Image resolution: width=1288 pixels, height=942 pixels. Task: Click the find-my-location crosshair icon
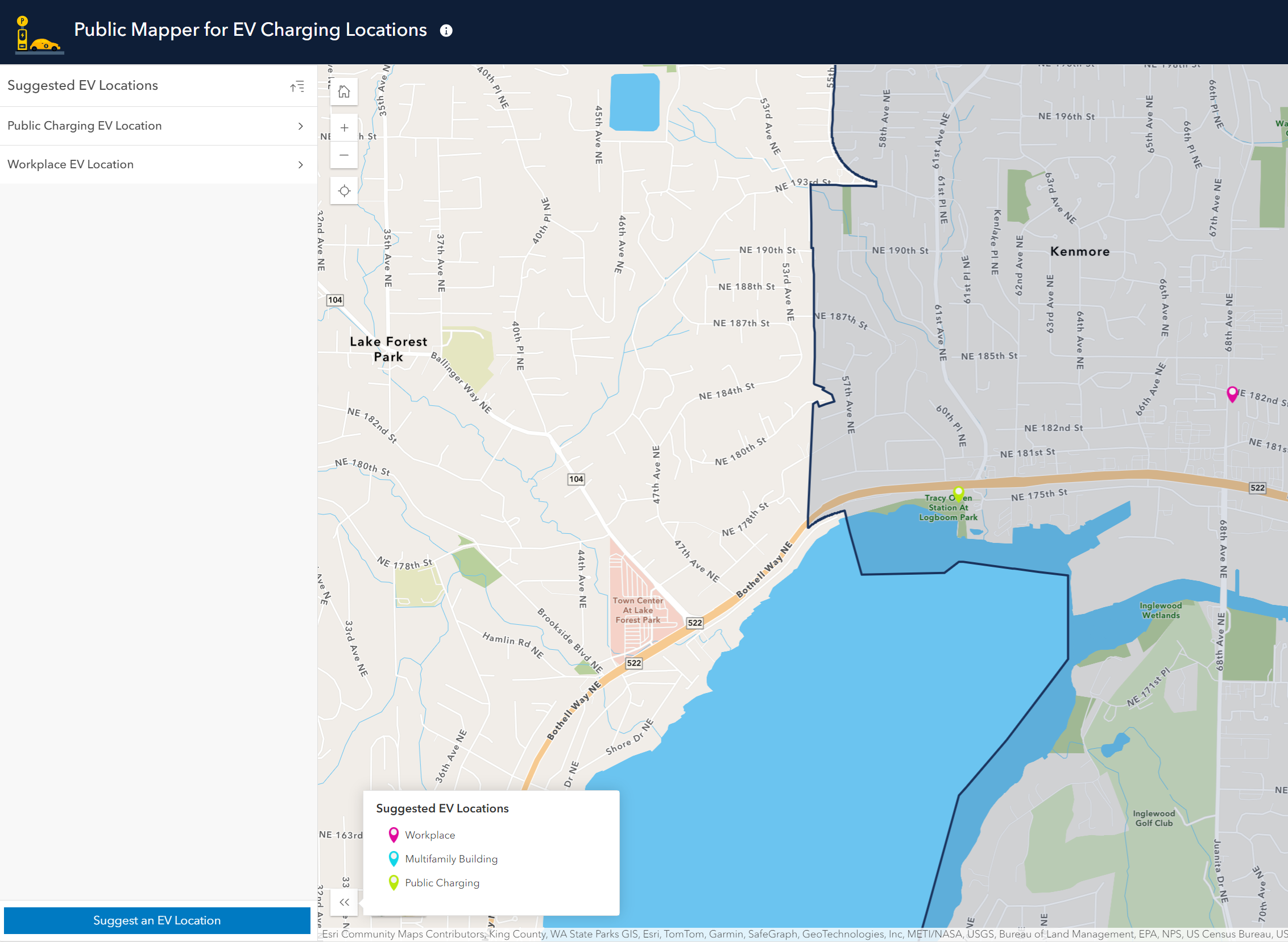pyautogui.click(x=344, y=191)
